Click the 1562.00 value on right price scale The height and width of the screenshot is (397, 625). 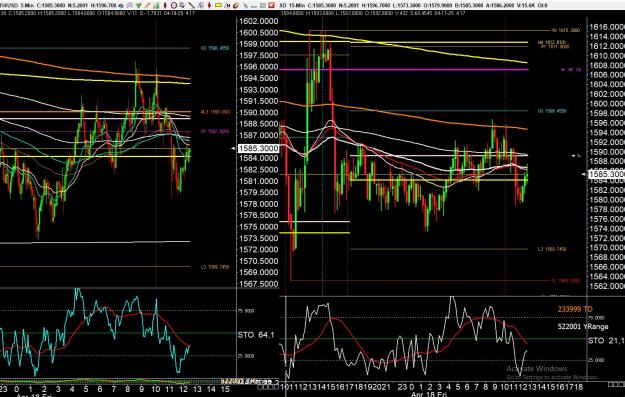click(x=607, y=286)
